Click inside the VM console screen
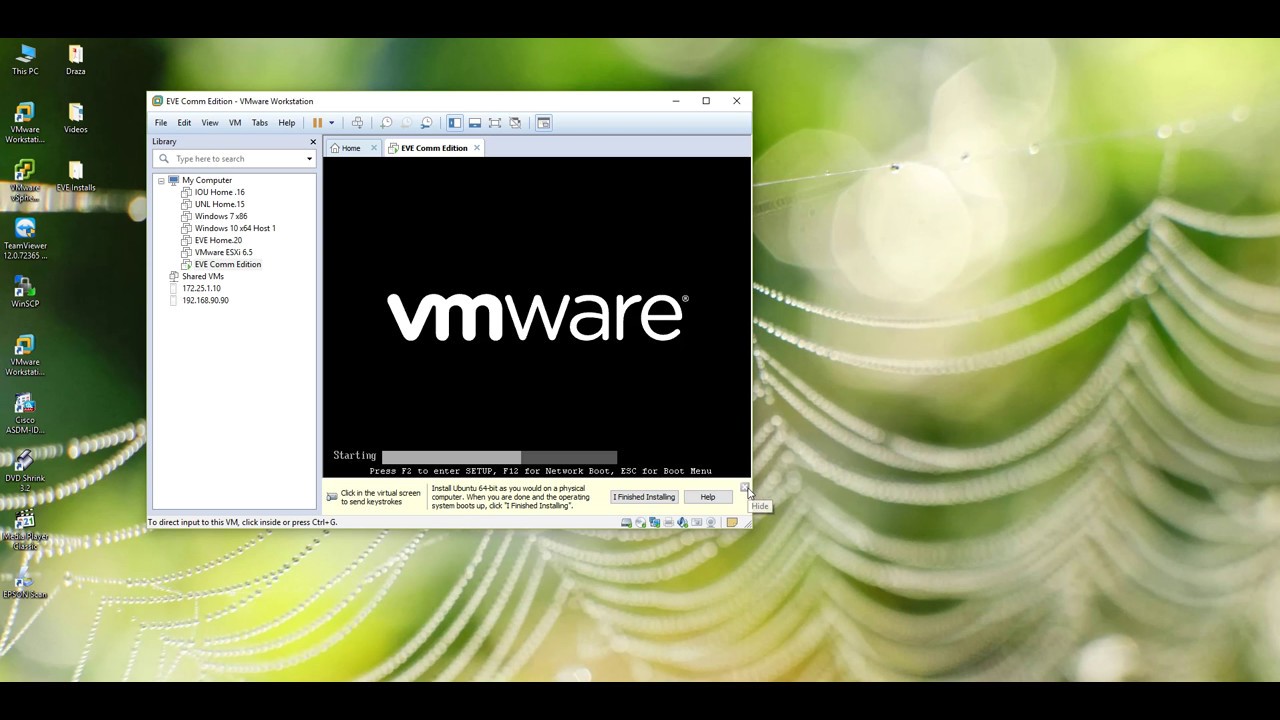The width and height of the screenshot is (1280, 720). click(x=536, y=317)
